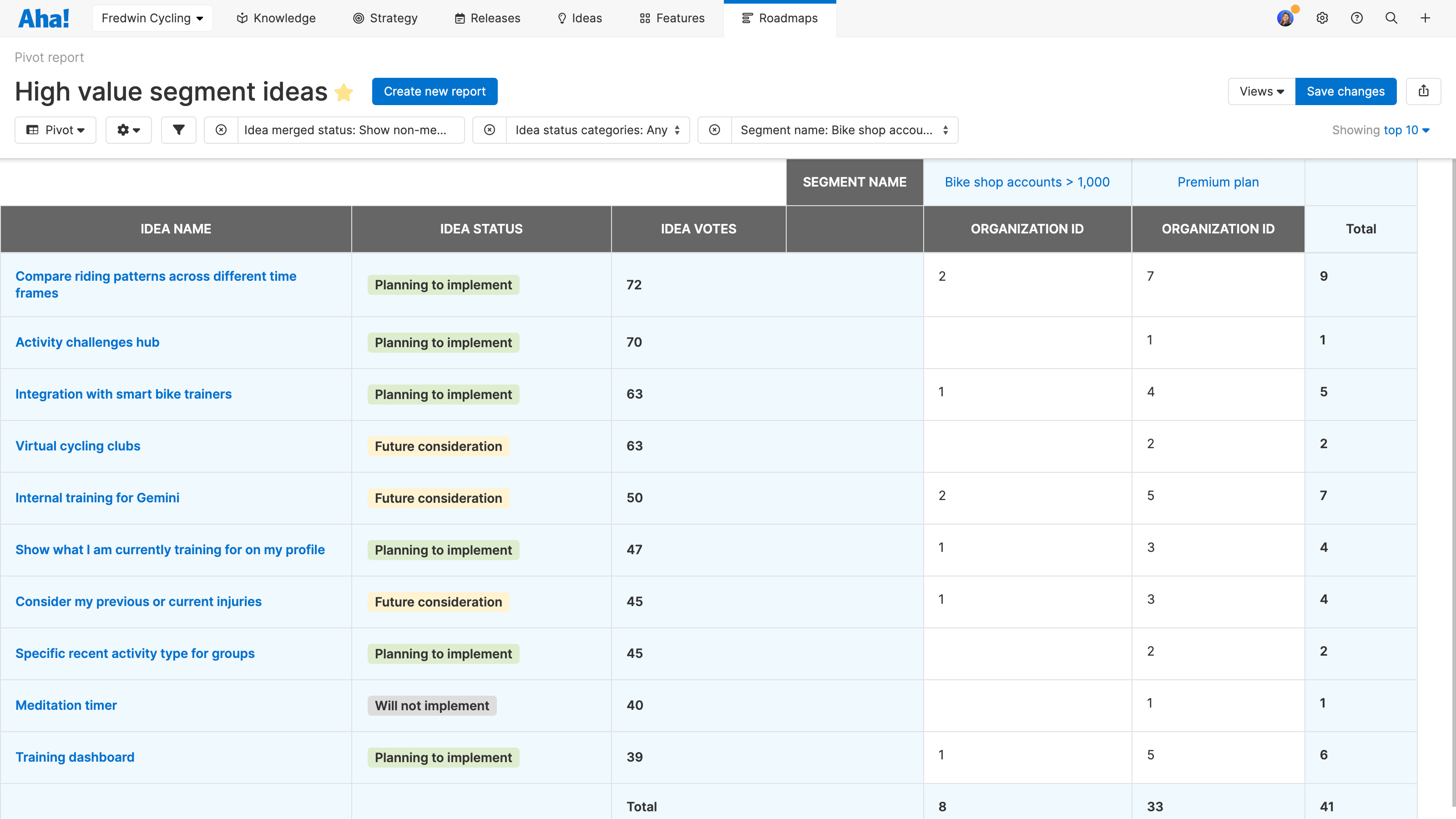Click the plus icon to add new item
The image size is (1456, 819).
[1425, 18]
